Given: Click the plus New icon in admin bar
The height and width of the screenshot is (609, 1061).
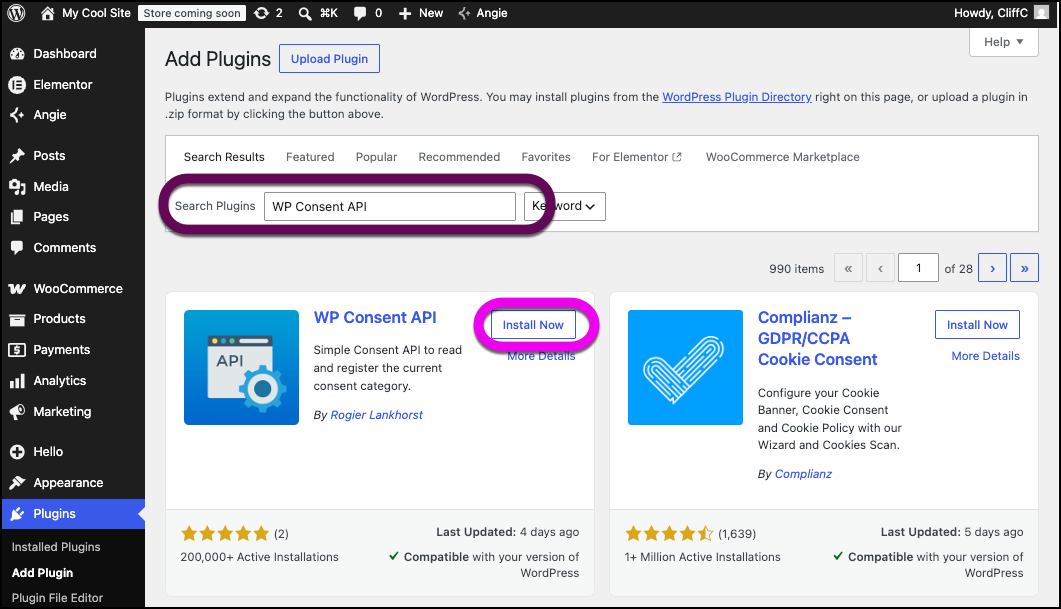Looking at the screenshot, I should (x=405, y=13).
